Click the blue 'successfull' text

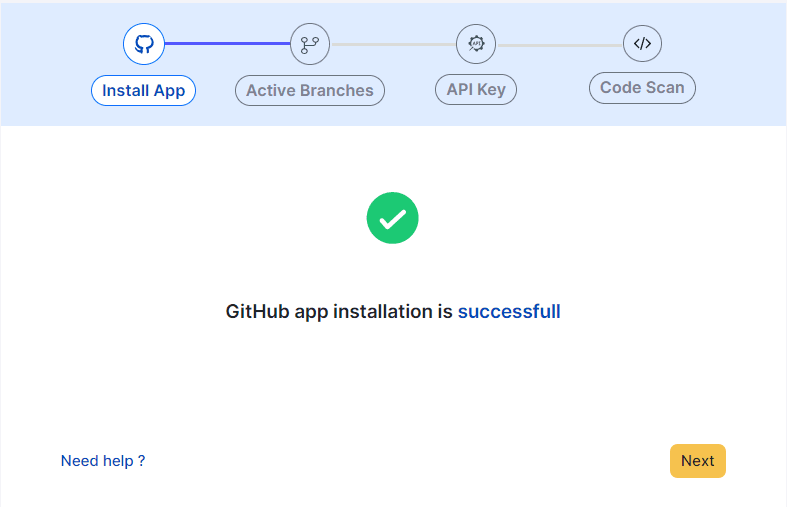(x=509, y=312)
